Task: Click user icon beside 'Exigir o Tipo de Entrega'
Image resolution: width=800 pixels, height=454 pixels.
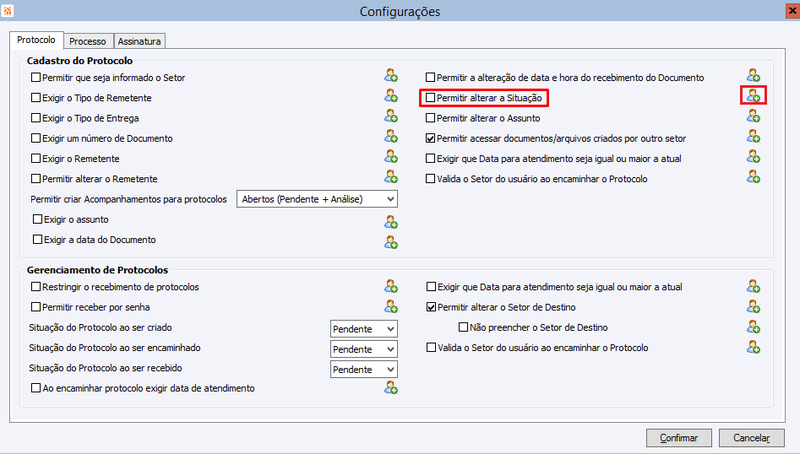Action: tap(391, 116)
